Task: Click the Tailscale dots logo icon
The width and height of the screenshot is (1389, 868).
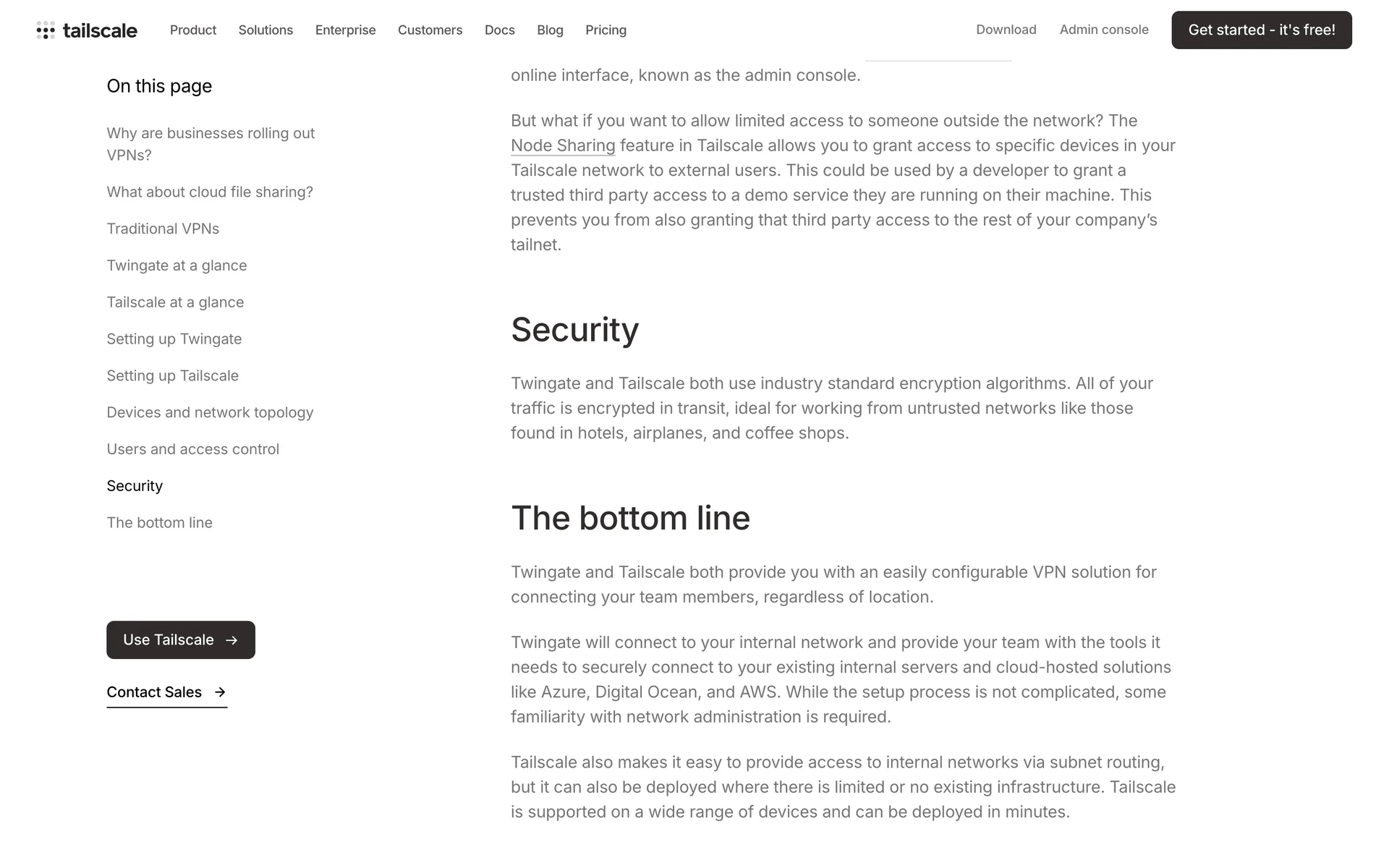Action: pos(46,30)
